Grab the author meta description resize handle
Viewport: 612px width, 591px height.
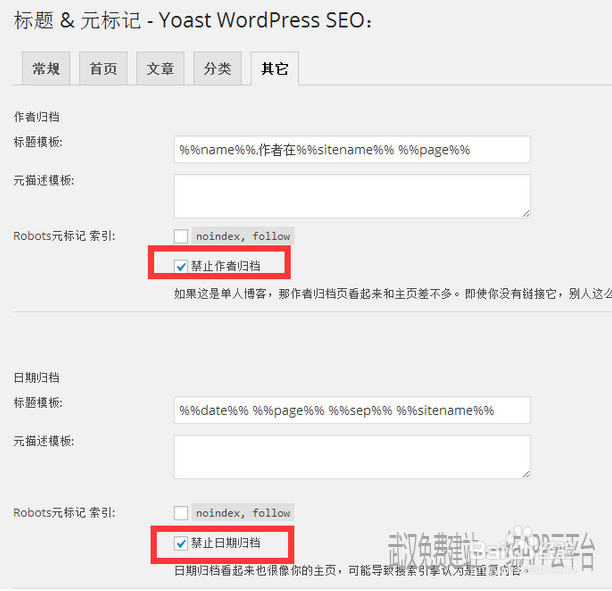526,214
